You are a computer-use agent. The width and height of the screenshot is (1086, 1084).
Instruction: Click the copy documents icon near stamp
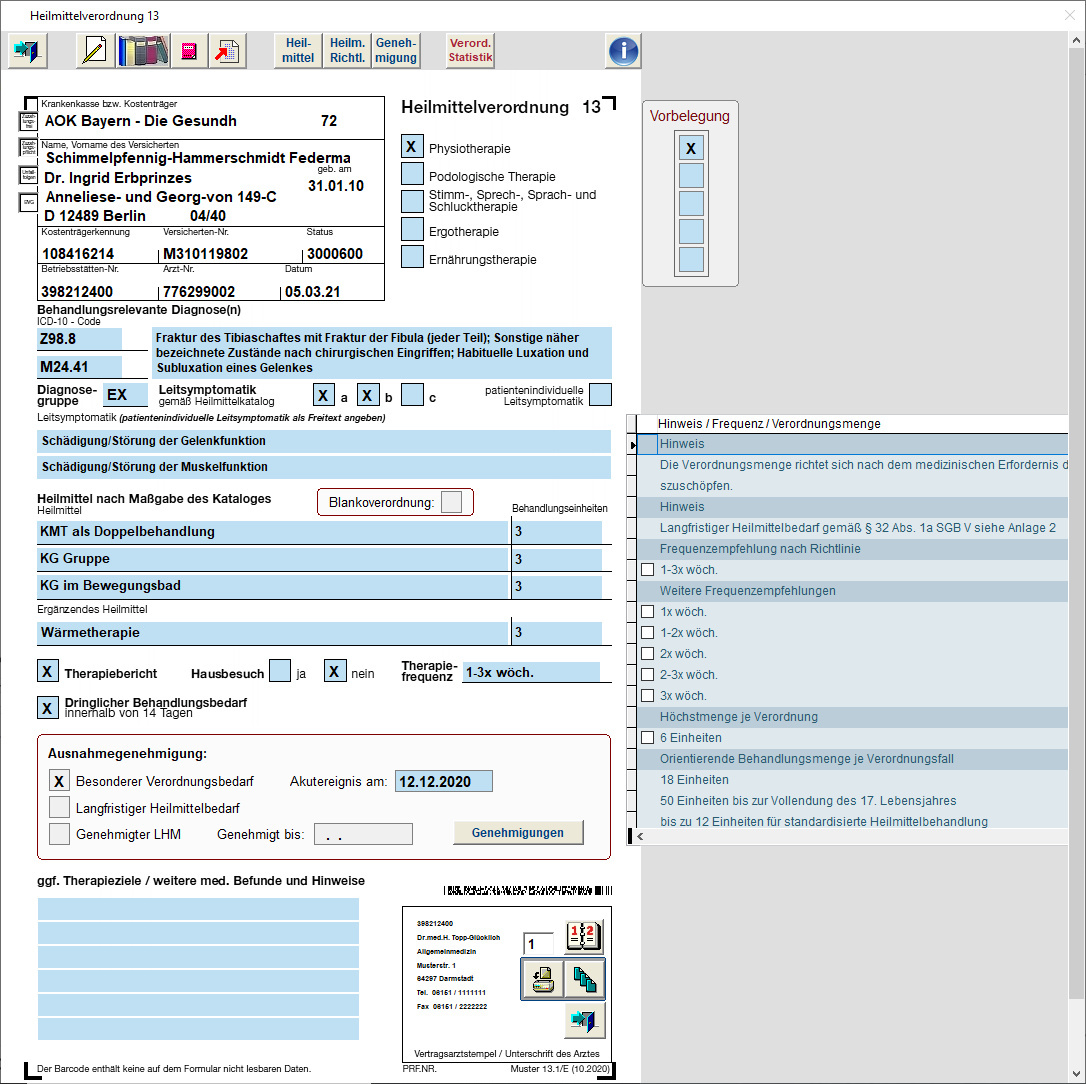pyautogui.click(x=584, y=979)
